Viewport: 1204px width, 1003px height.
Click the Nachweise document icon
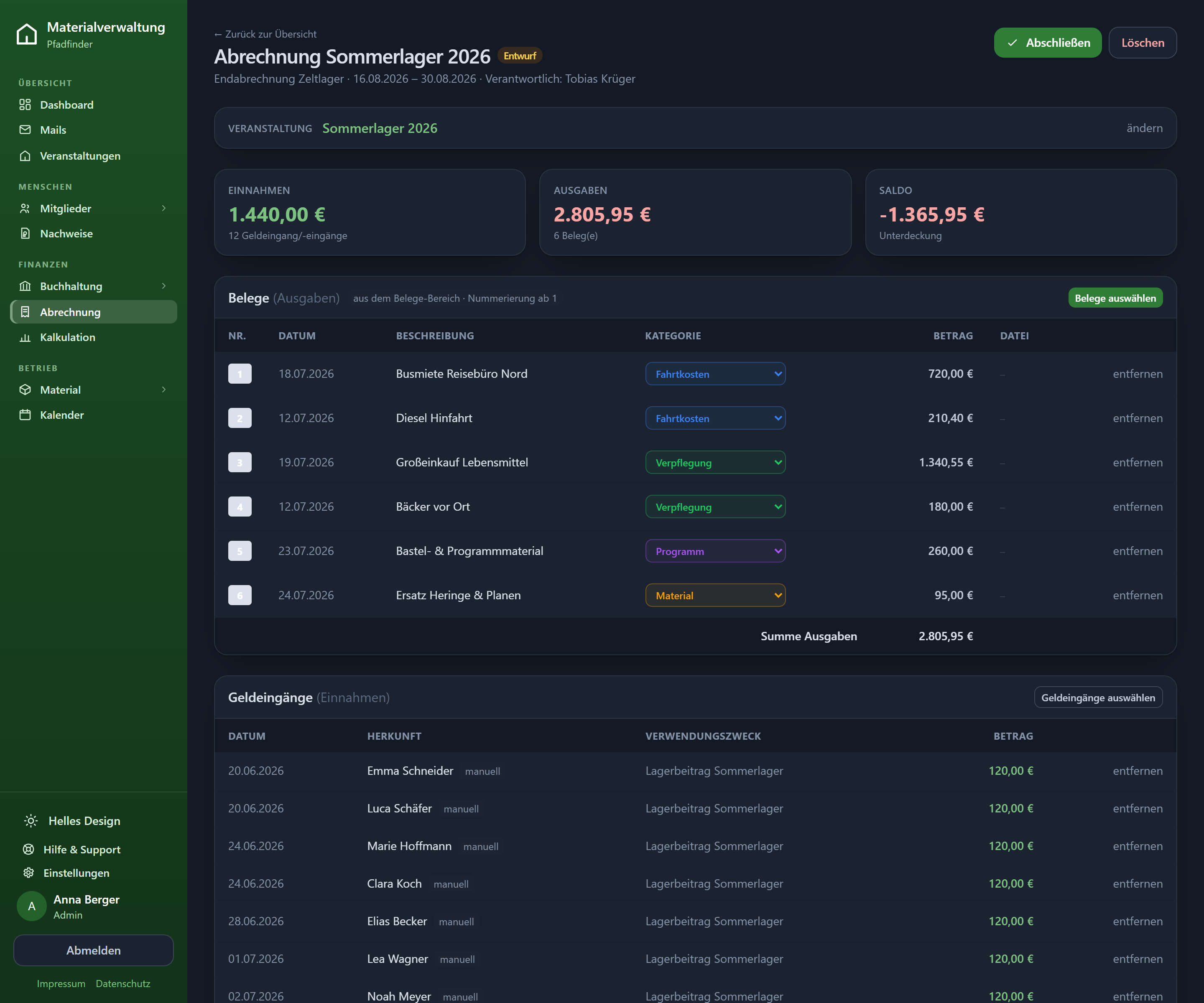(25, 233)
